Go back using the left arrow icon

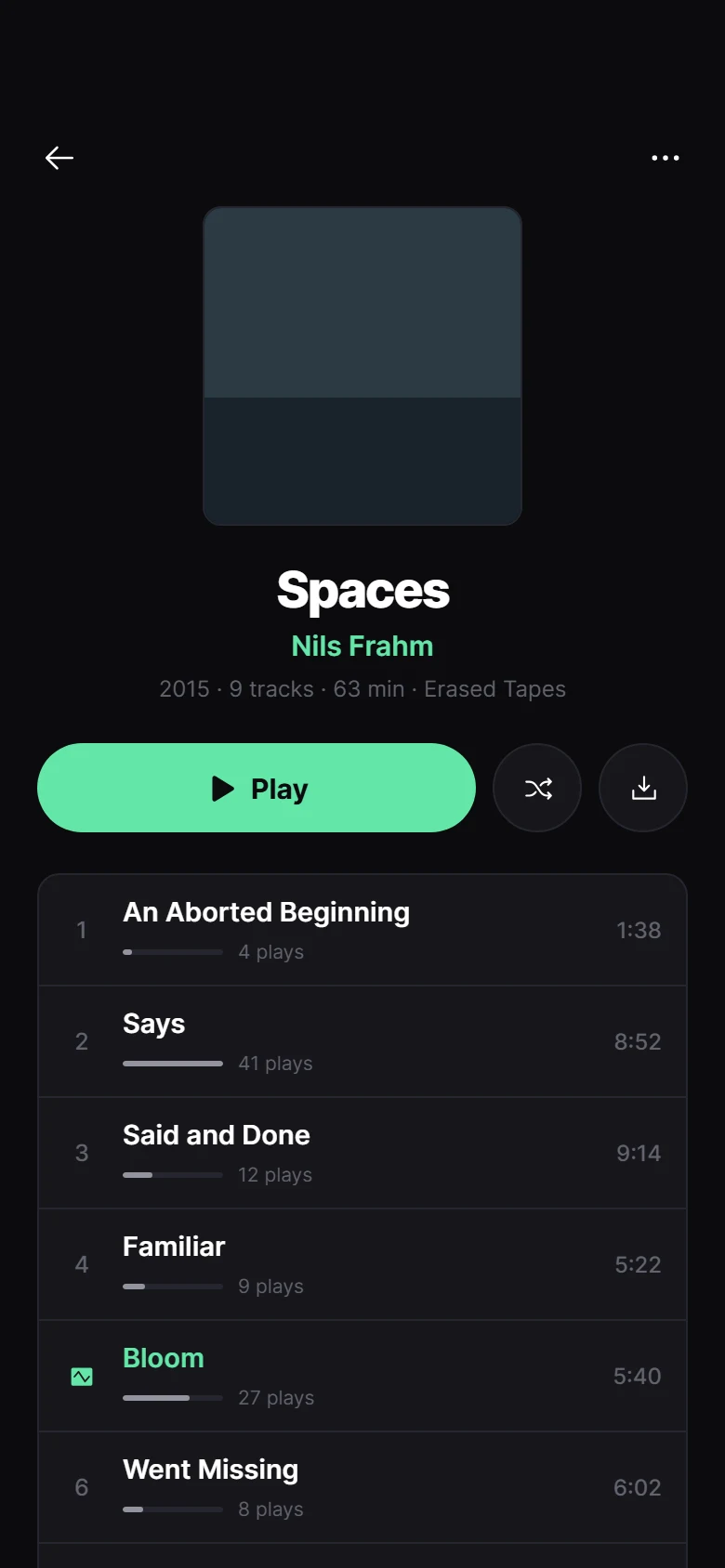point(59,158)
